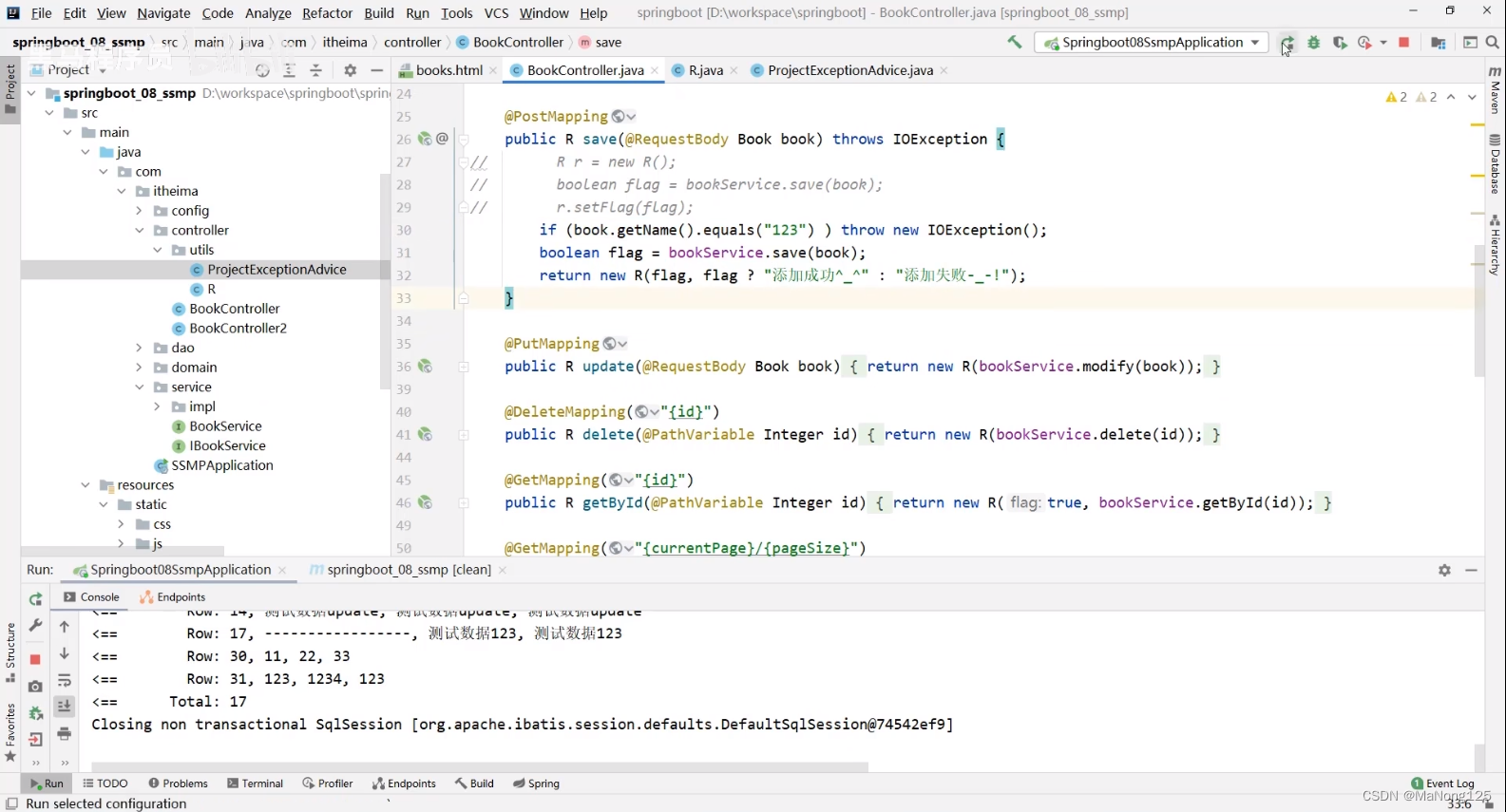Image resolution: width=1506 pixels, height=812 pixels.
Task: Toggle the Favorites tool window stripe button
Action: point(10,732)
